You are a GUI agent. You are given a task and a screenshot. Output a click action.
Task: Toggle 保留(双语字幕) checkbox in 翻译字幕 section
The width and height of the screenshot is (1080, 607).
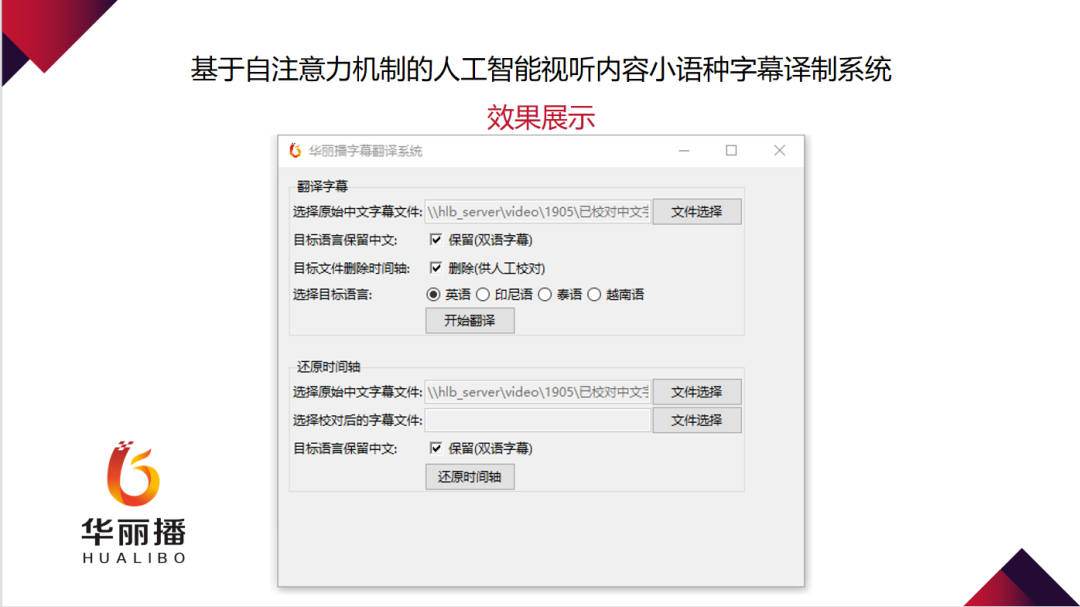435,240
